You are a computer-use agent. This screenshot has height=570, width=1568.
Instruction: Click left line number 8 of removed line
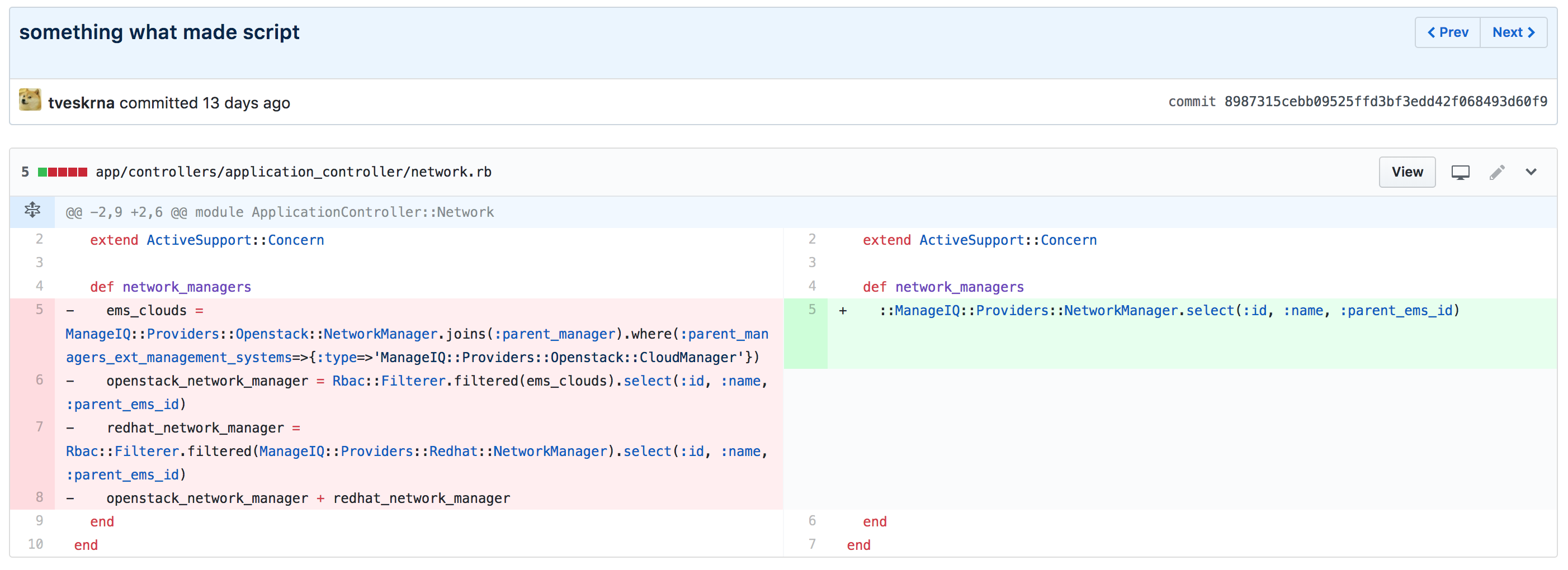(x=39, y=497)
